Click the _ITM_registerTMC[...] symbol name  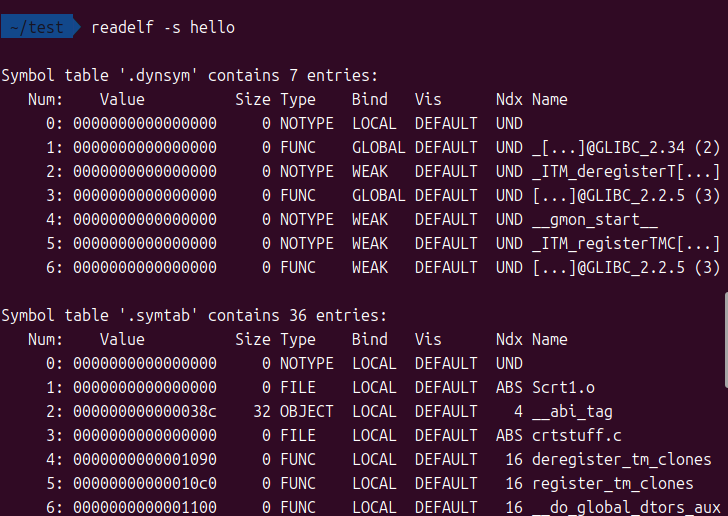pos(625,243)
